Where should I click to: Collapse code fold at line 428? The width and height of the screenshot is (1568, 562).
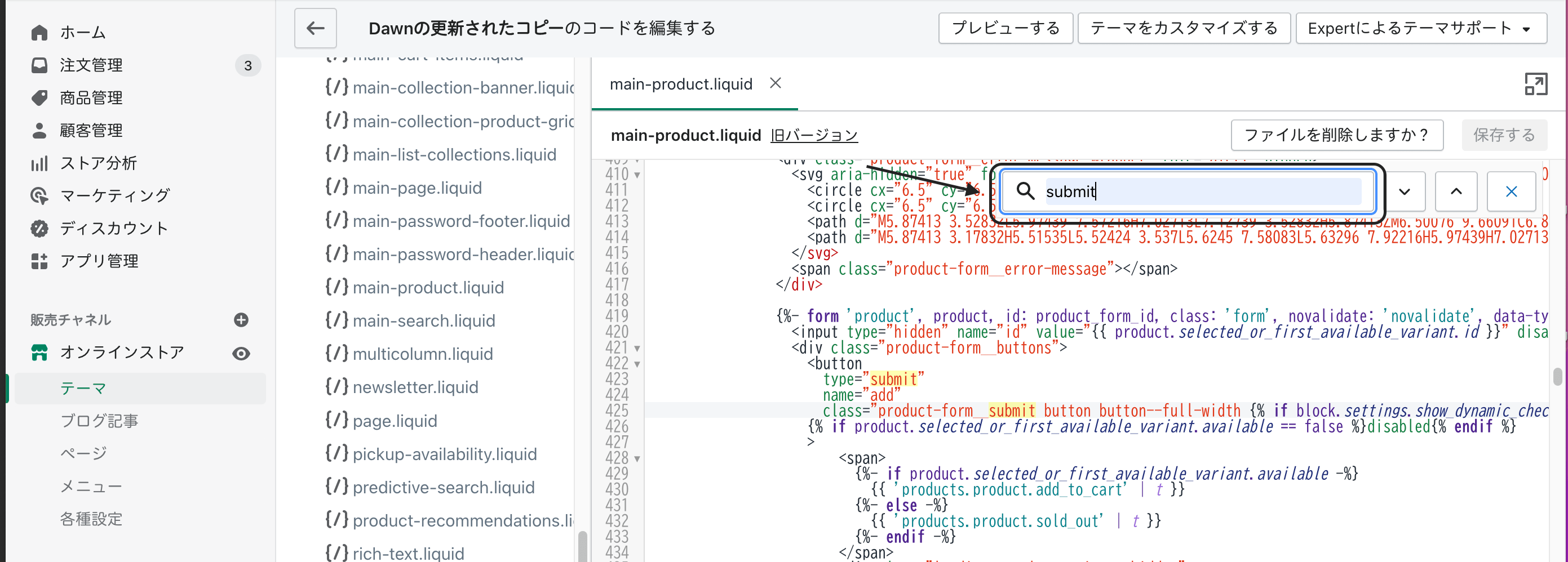click(x=637, y=459)
